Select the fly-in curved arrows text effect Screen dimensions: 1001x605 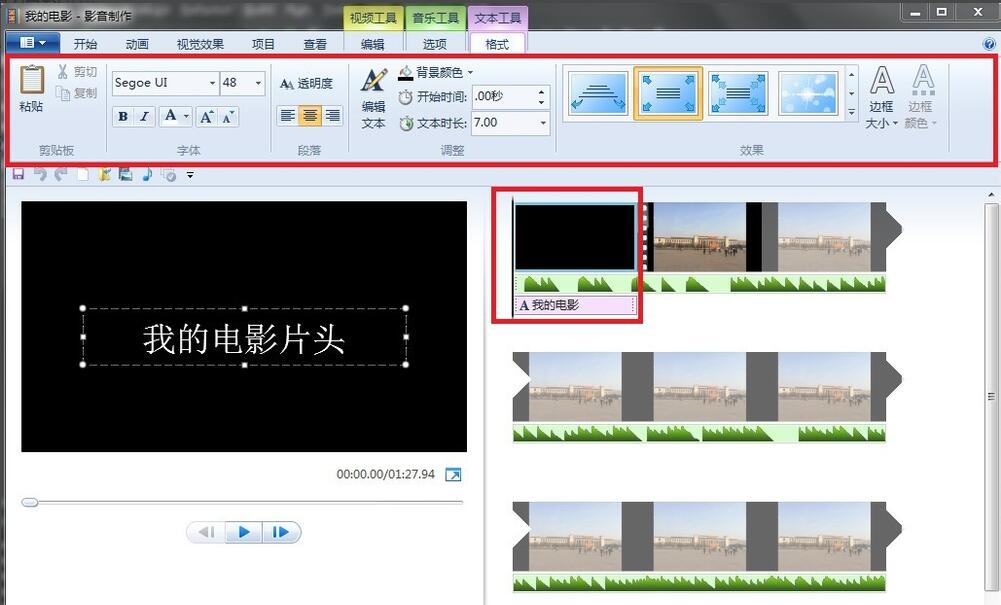click(x=598, y=93)
